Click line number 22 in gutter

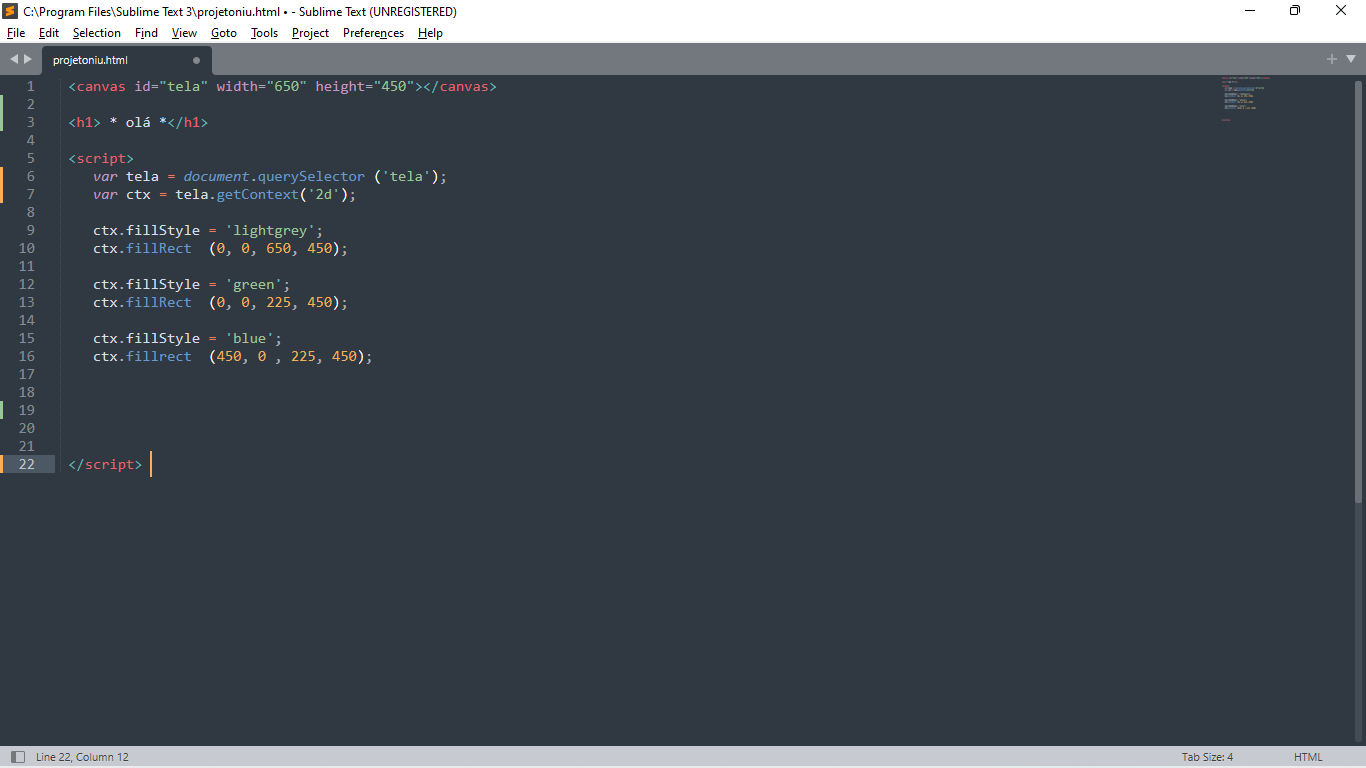26,464
